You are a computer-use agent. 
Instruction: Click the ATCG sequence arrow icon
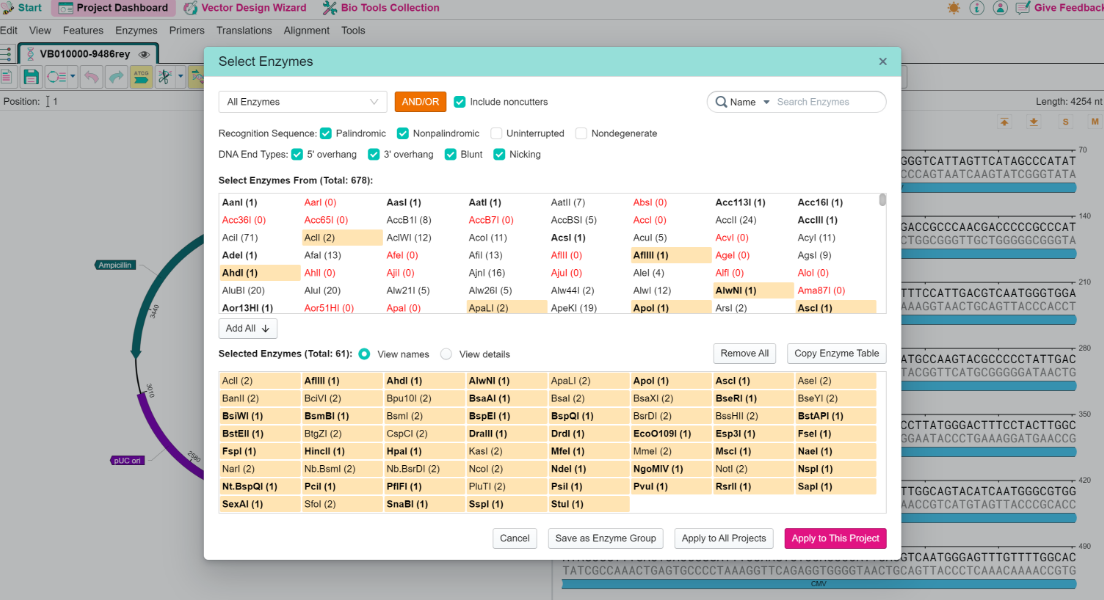(x=141, y=77)
